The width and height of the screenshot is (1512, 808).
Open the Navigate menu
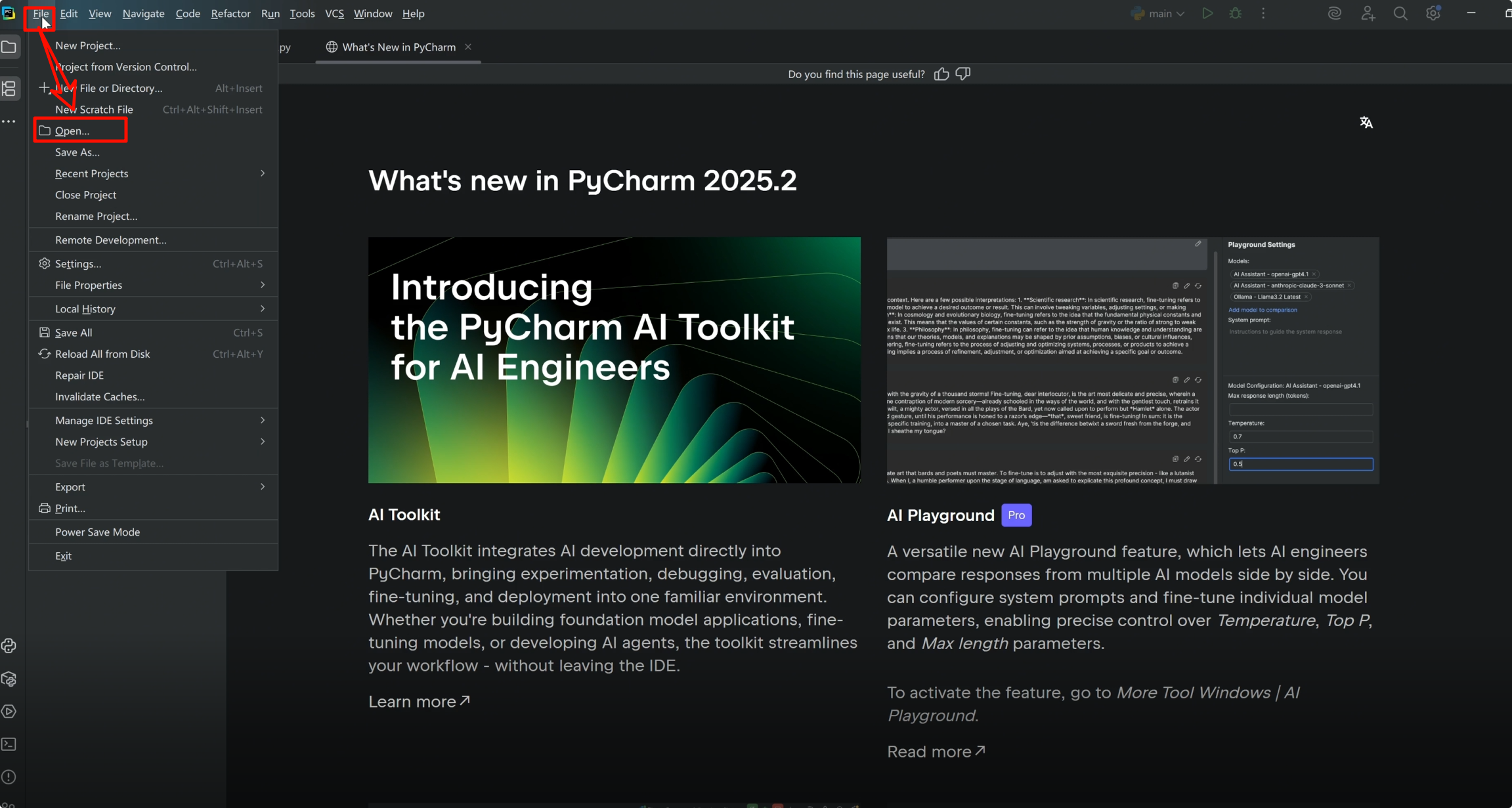point(143,14)
